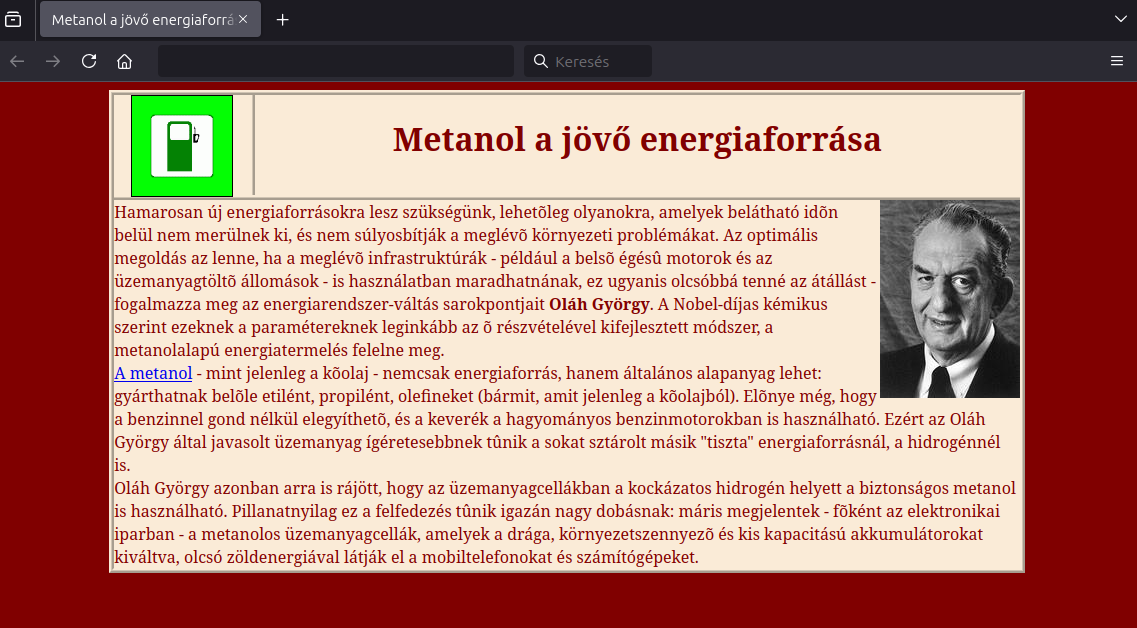1137x628 pixels.
Task: Click the line starting Oláh György azonban arra
Action: point(565,488)
